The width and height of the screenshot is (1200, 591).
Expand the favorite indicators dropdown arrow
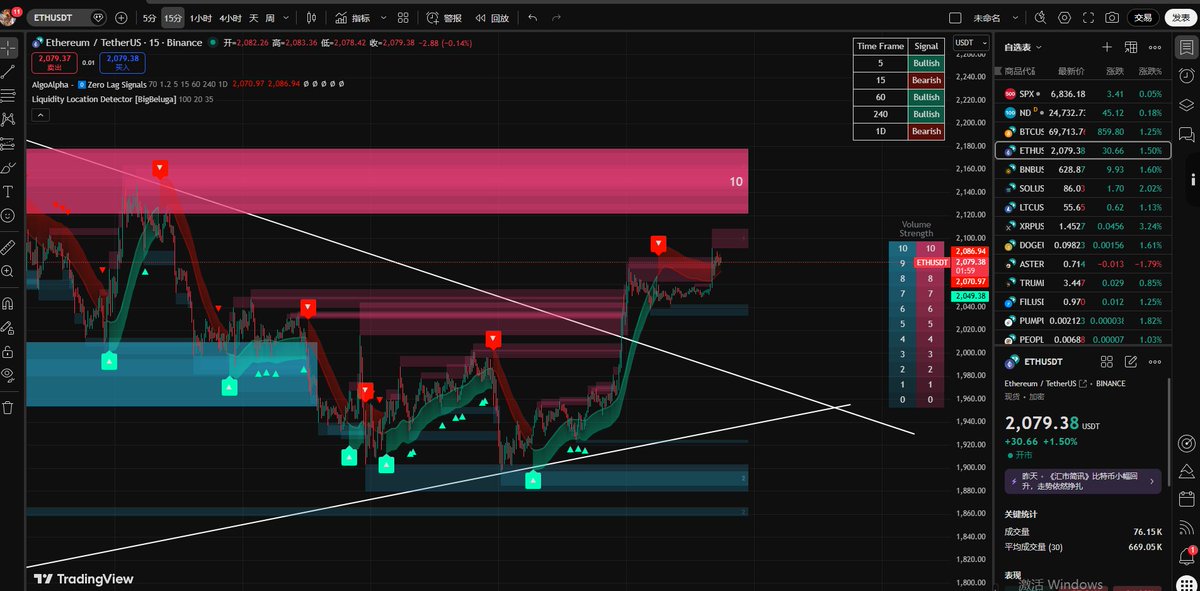tap(382, 18)
